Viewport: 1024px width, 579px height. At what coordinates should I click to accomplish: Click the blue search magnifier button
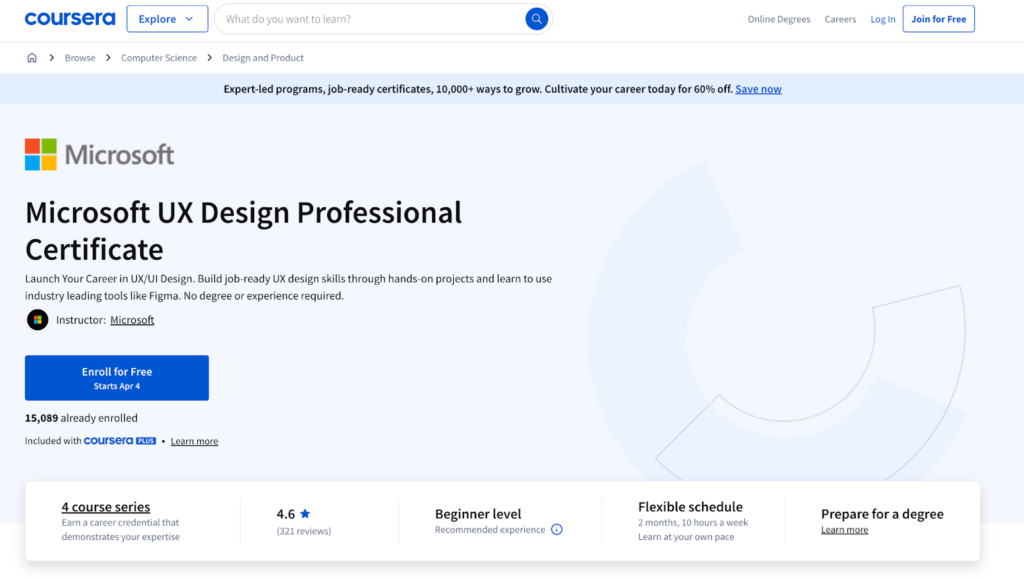point(536,19)
